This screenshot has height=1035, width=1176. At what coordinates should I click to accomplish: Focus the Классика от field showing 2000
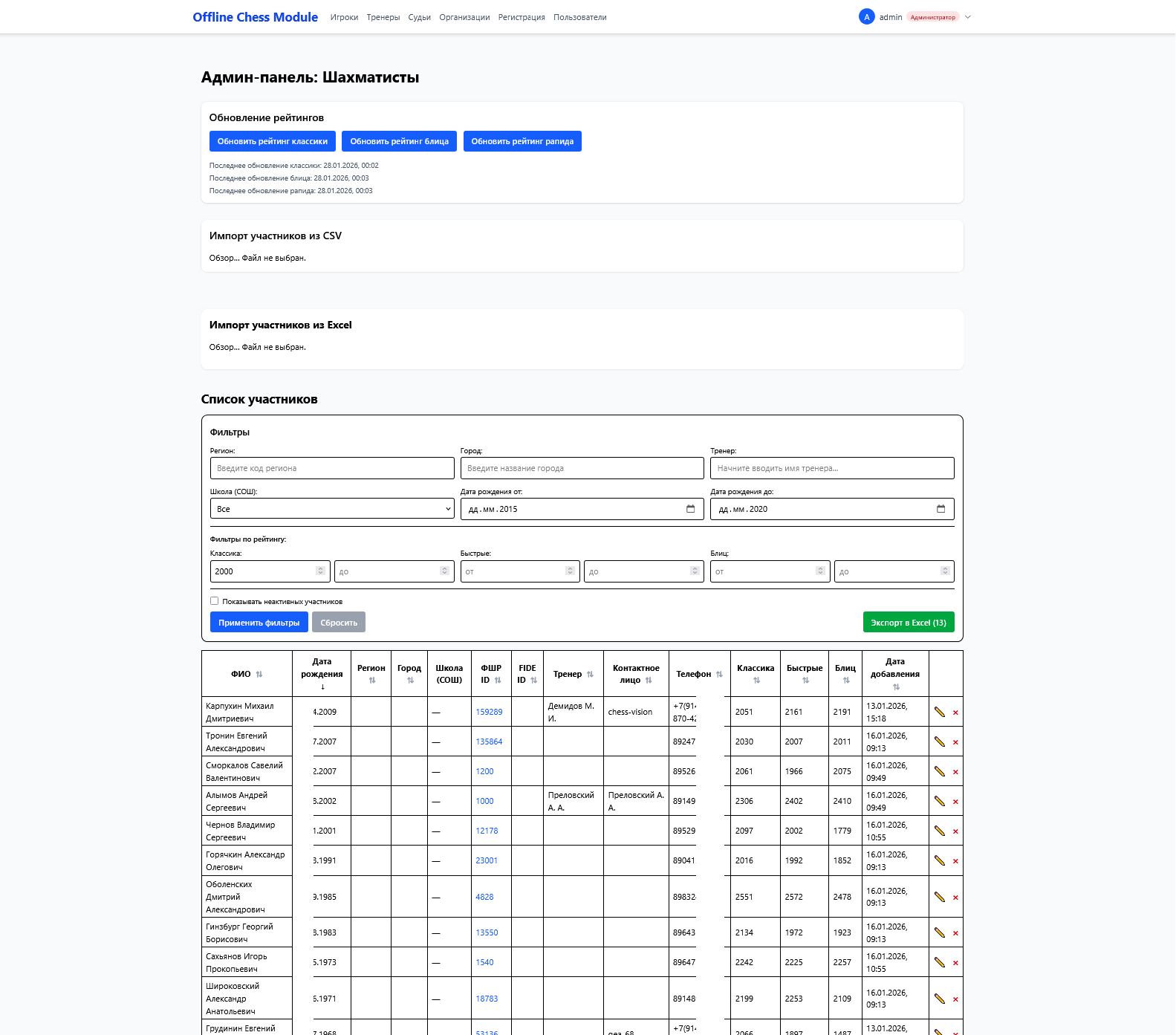(270, 571)
